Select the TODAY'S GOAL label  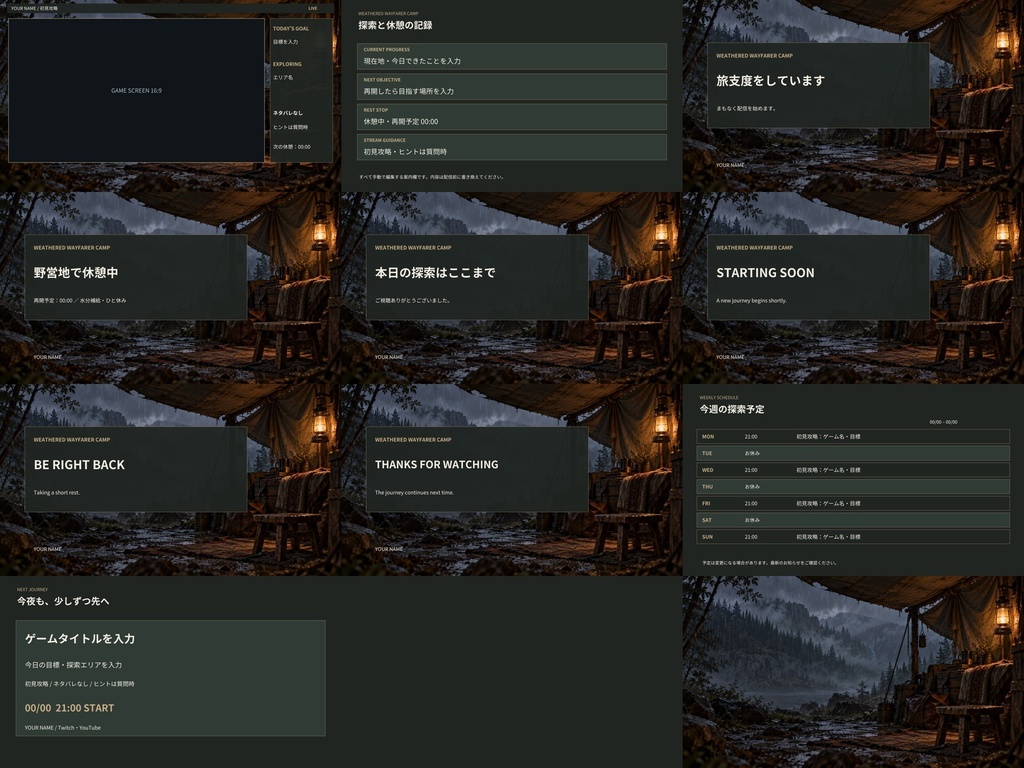(291, 29)
